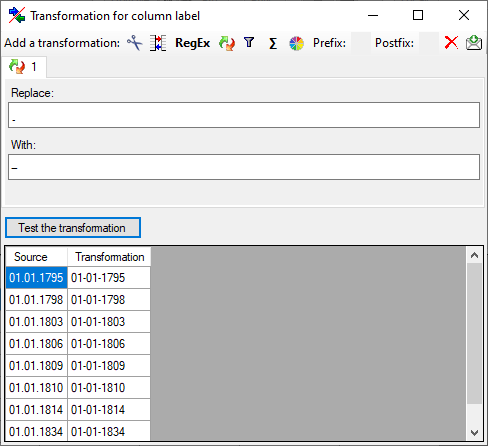Add a calculation transformation sigma icon
The width and height of the screenshot is (488, 446).
coord(273,43)
